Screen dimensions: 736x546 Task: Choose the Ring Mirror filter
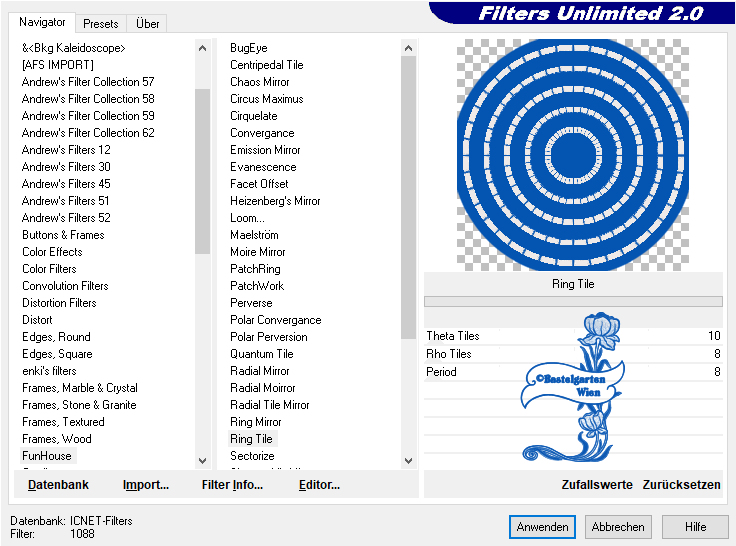pyautogui.click(x=256, y=422)
